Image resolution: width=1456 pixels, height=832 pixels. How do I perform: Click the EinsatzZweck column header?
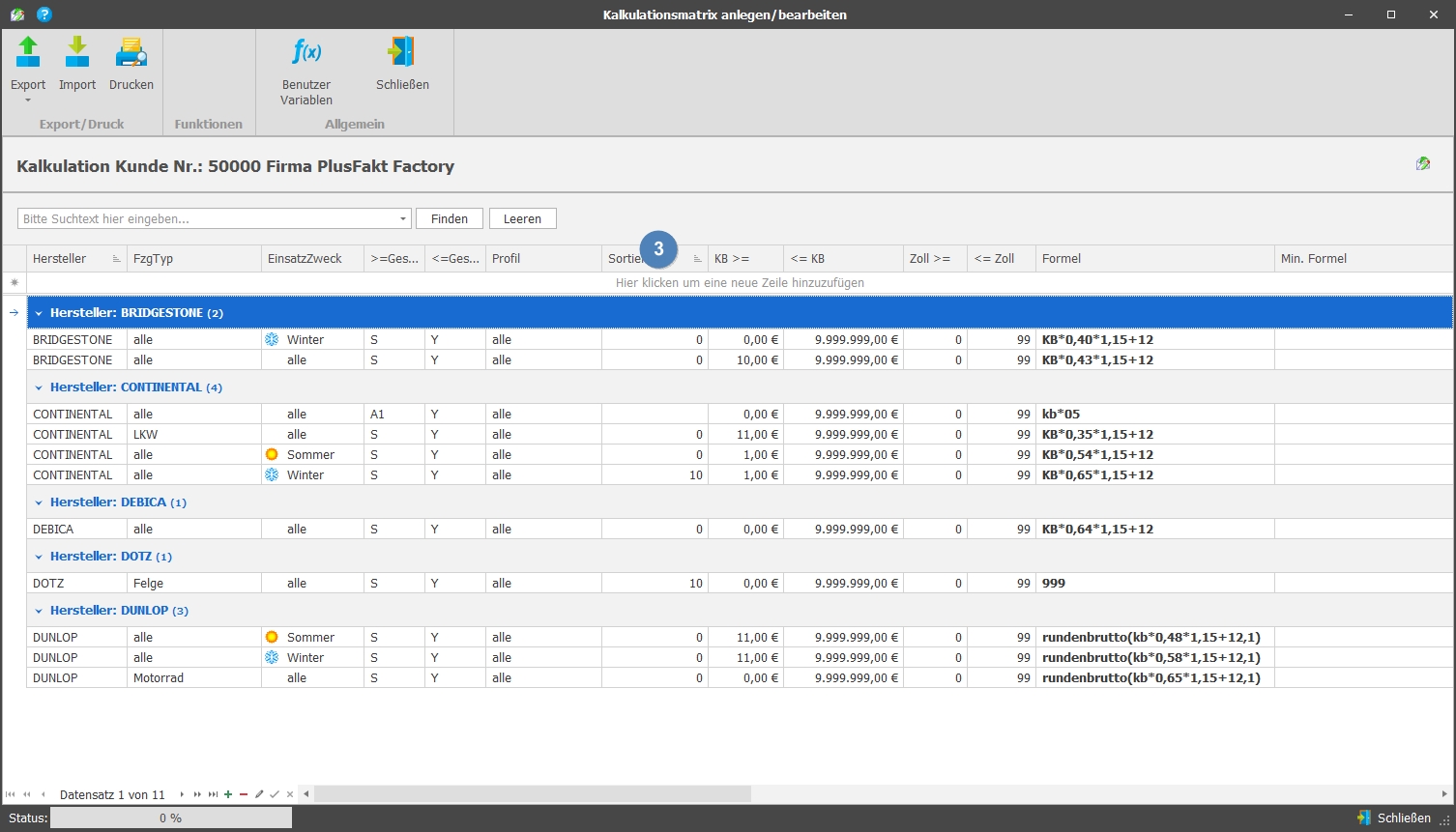coord(313,258)
